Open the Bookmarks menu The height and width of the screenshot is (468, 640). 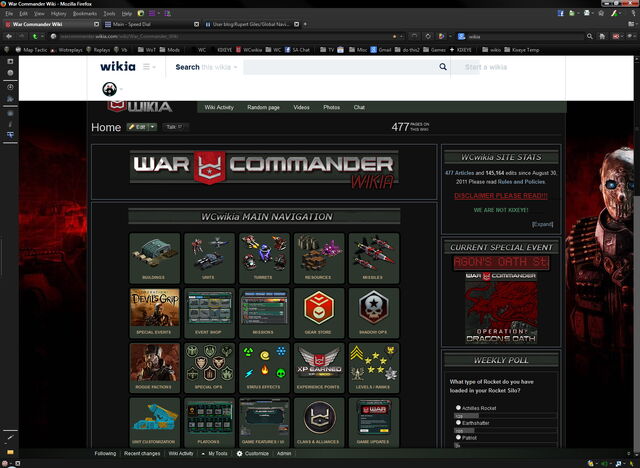tap(85, 13)
